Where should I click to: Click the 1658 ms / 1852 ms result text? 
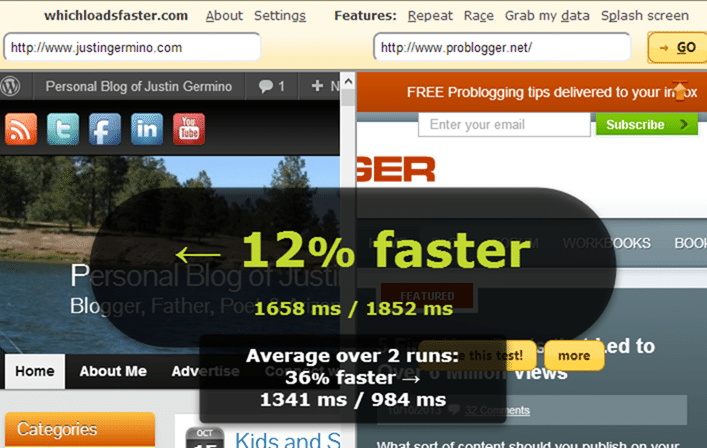click(x=354, y=309)
